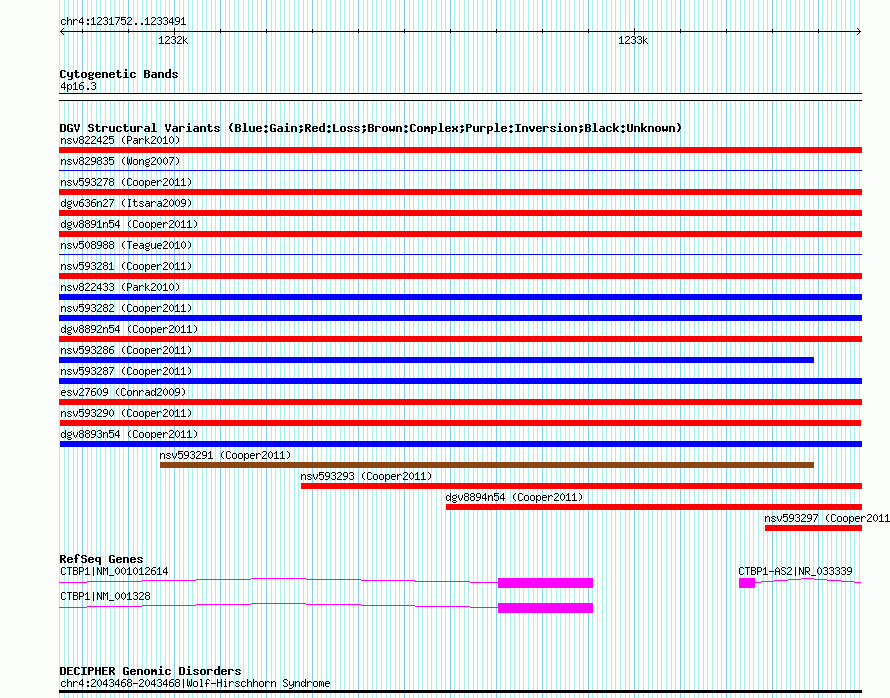Click the 1233k ruler tick label

tap(633, 40)
